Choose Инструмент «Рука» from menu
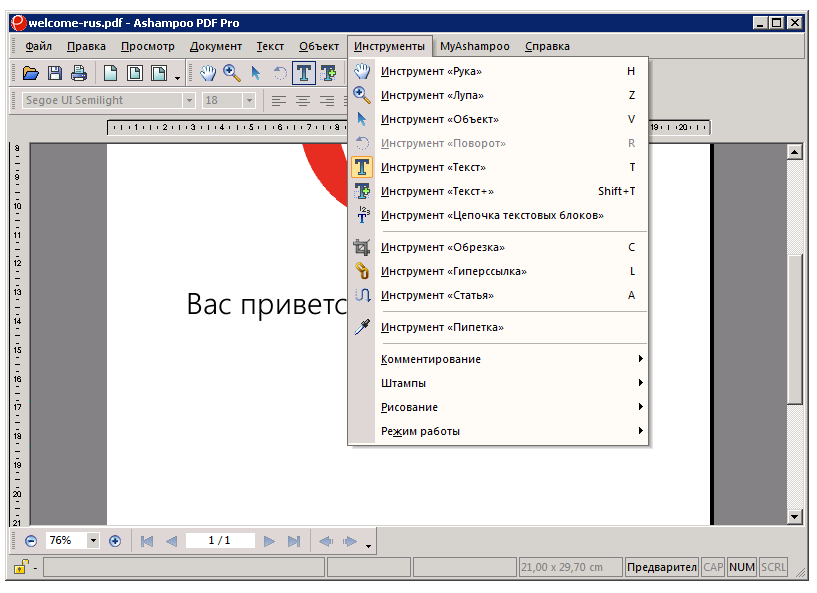This screenshot has width=817, height=593. [x=498, y=71]
